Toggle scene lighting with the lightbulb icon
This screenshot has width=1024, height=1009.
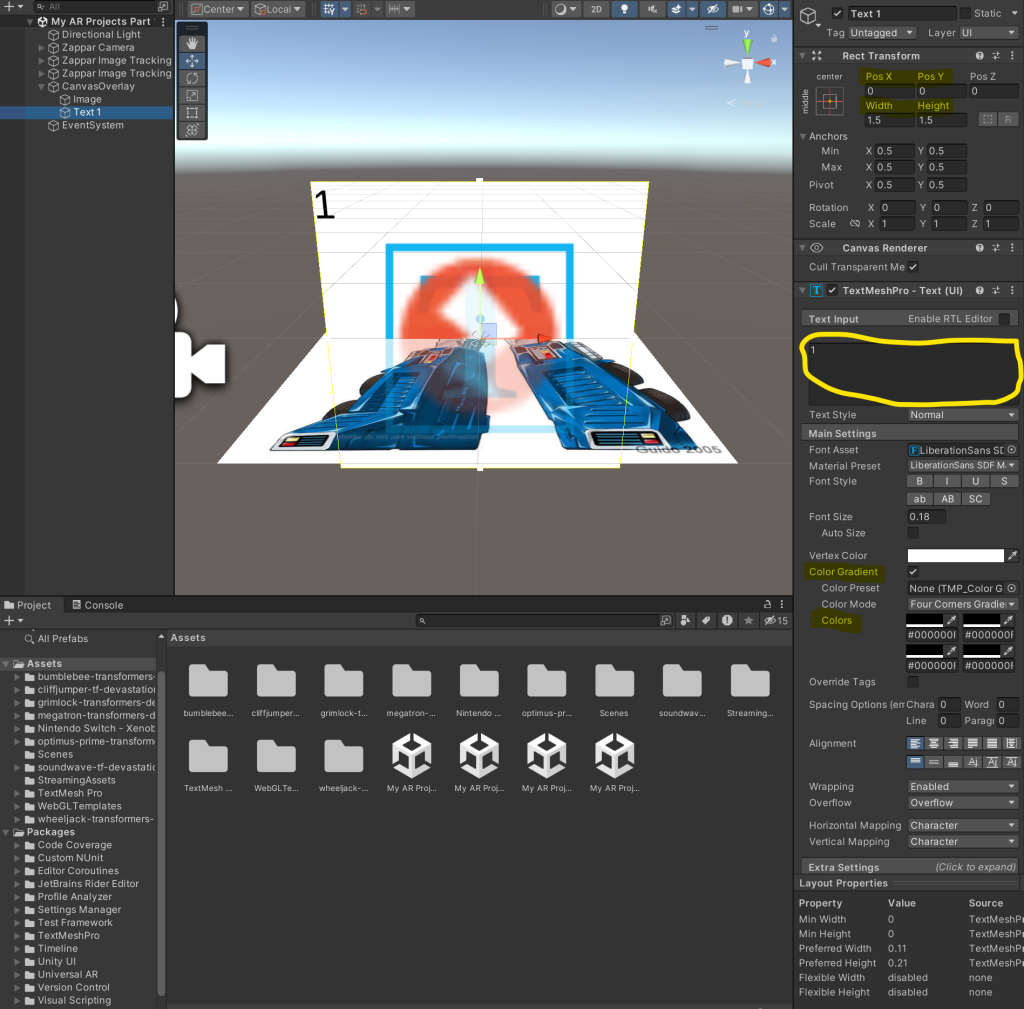(625, 9)
